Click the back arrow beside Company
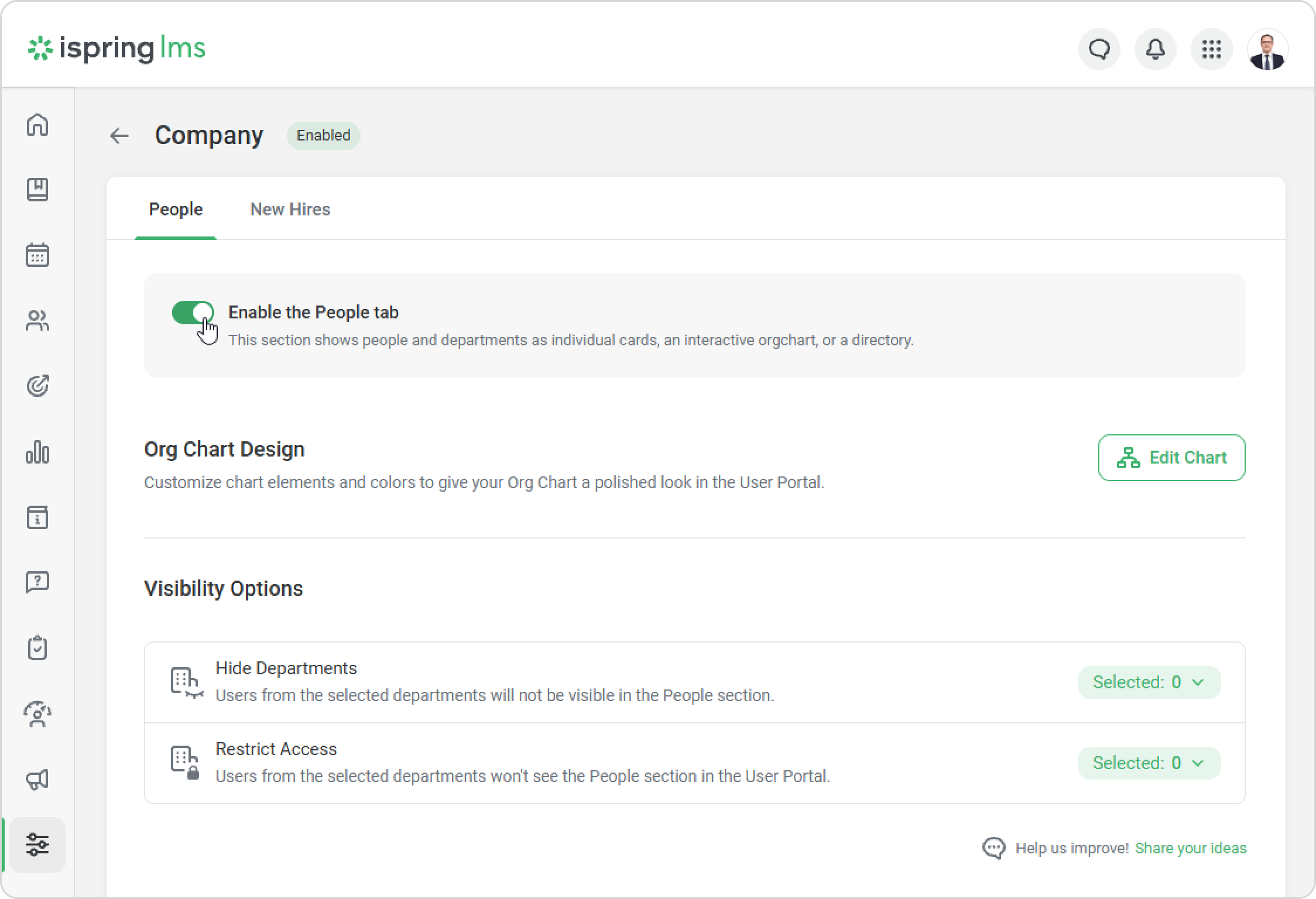The width and height of the screenshot is (1316, 899). pyautogui.click(x=119, y=136)
